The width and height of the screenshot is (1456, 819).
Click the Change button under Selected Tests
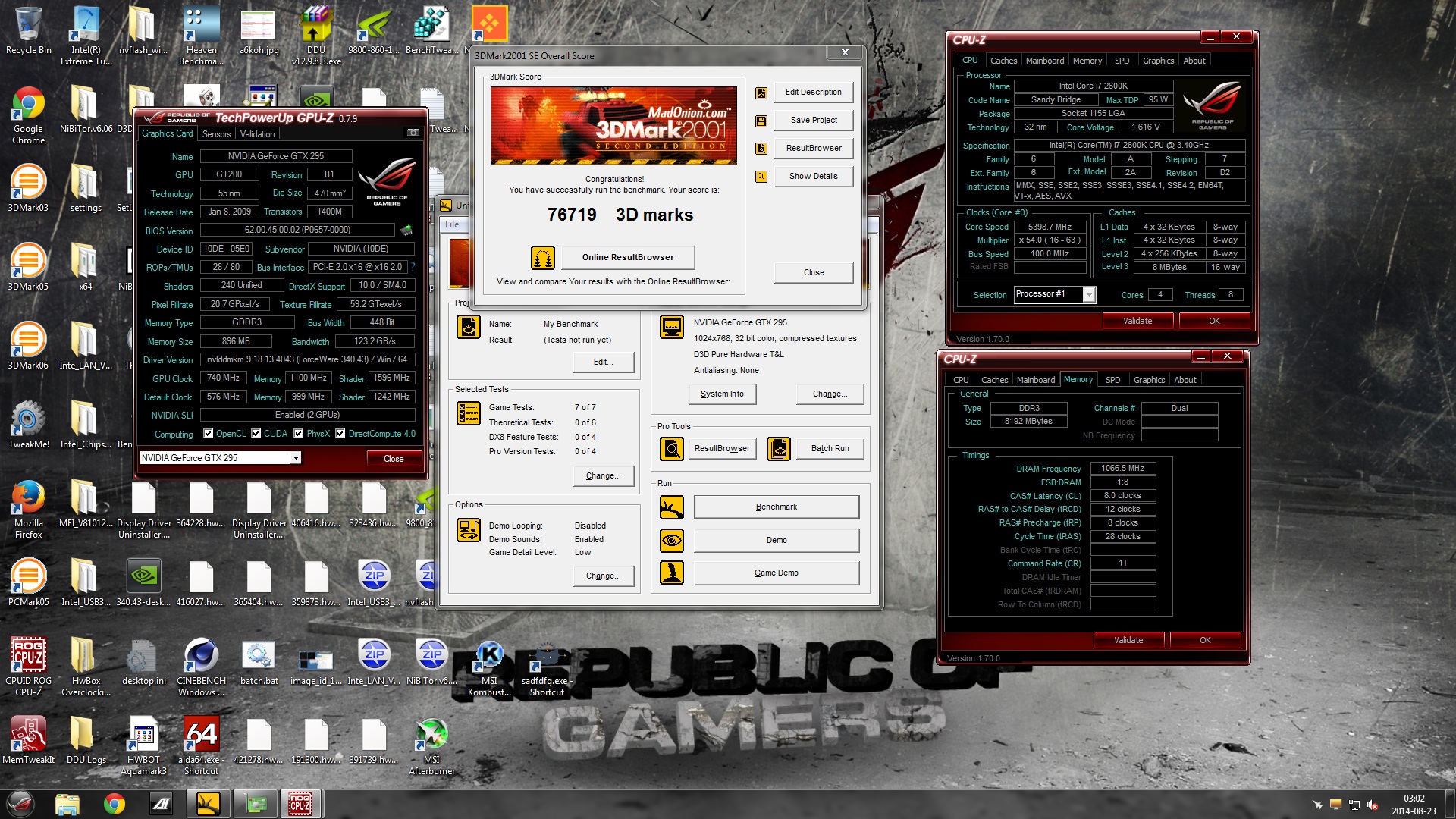click(x=603, y=476)
